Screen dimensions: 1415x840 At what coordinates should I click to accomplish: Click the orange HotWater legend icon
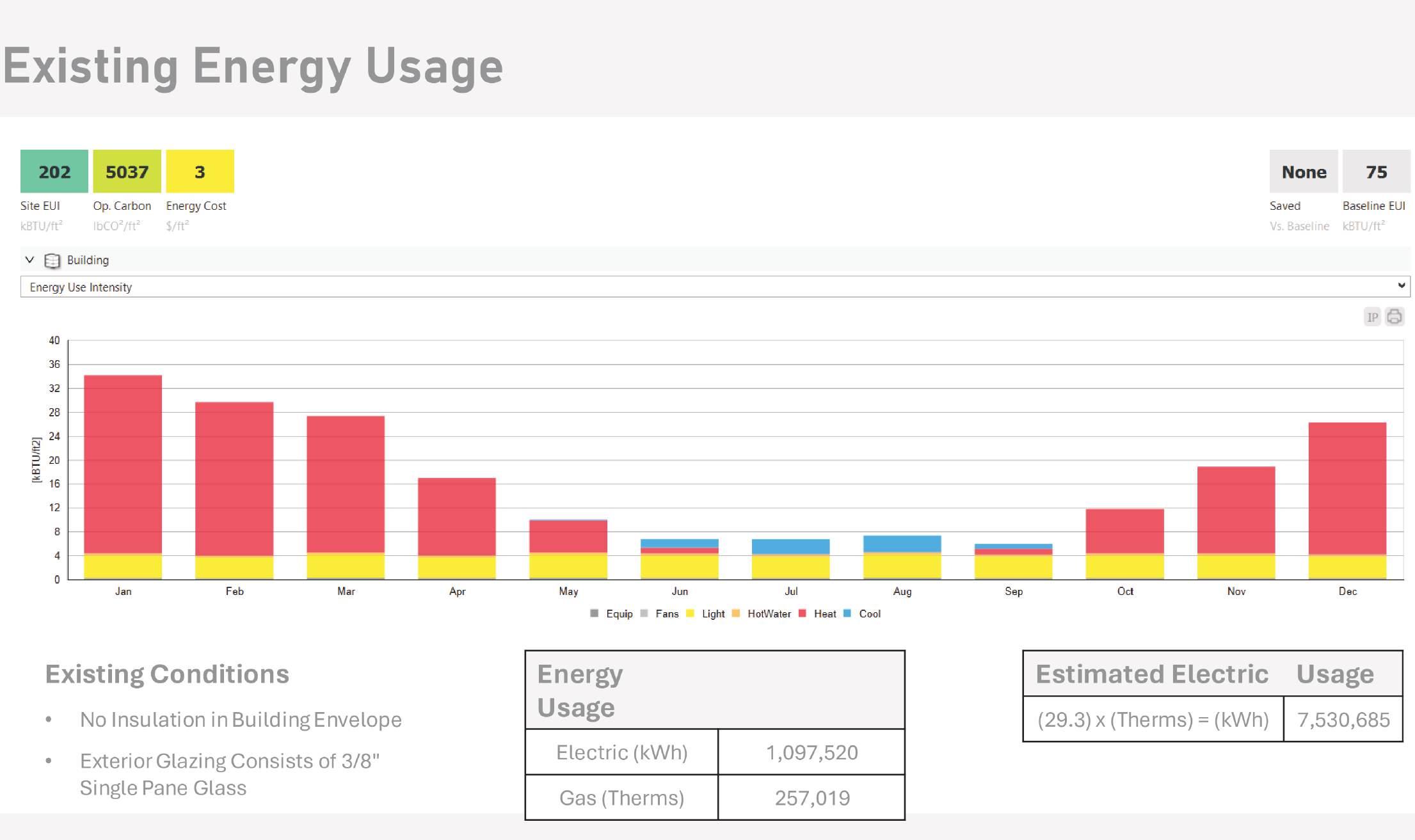click(736, 614)
